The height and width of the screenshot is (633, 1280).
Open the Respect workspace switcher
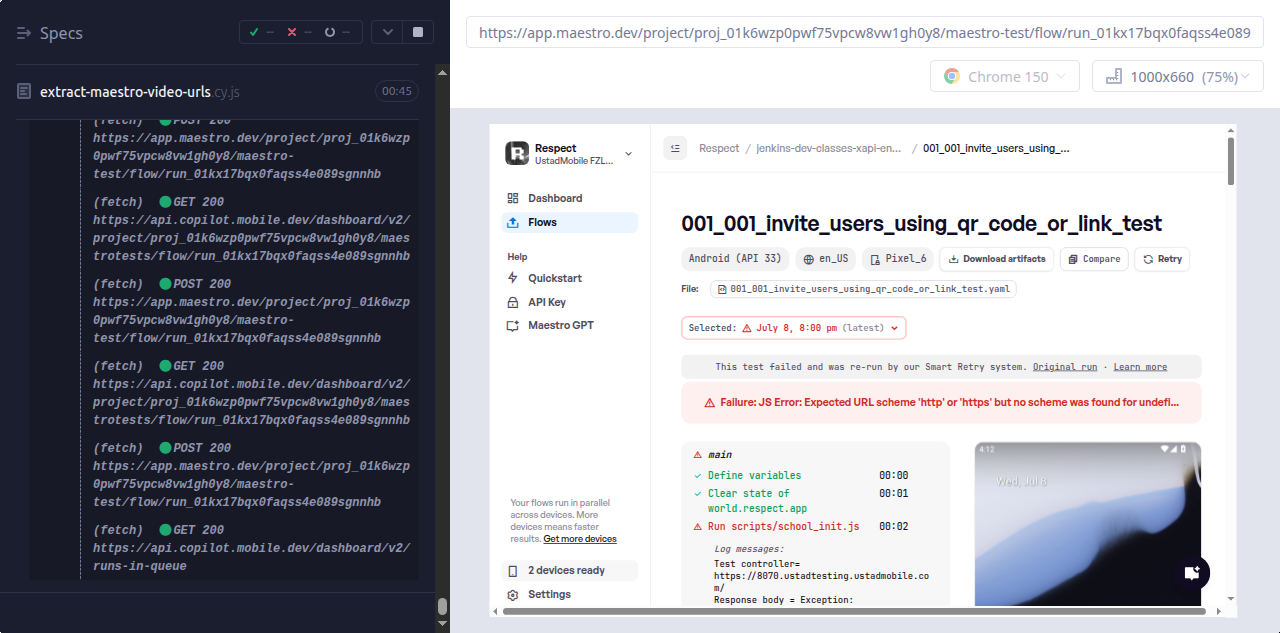pyautogui.click(x=570, y=153)
